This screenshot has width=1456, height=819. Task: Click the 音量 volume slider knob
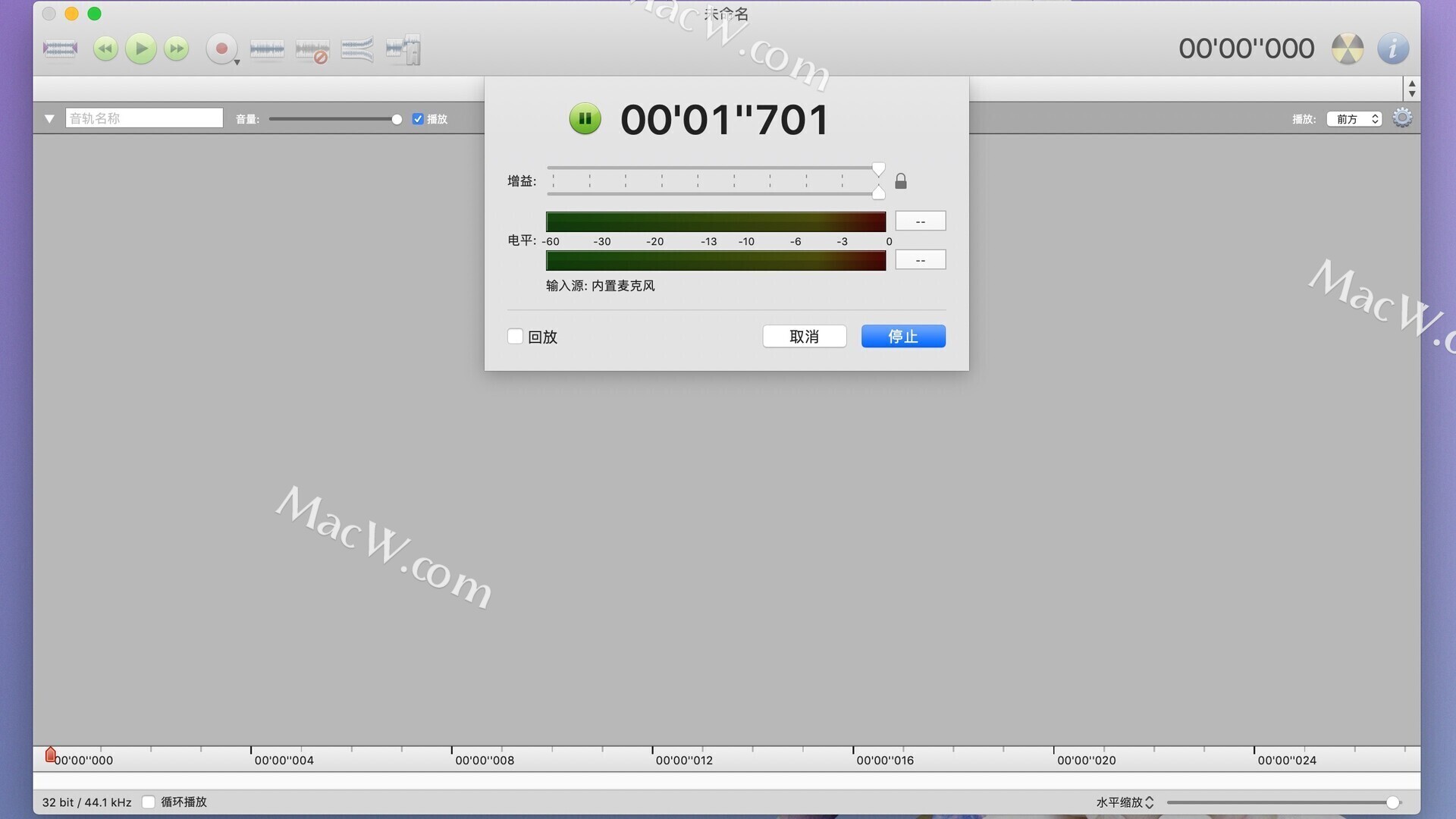tap(397, 119)
